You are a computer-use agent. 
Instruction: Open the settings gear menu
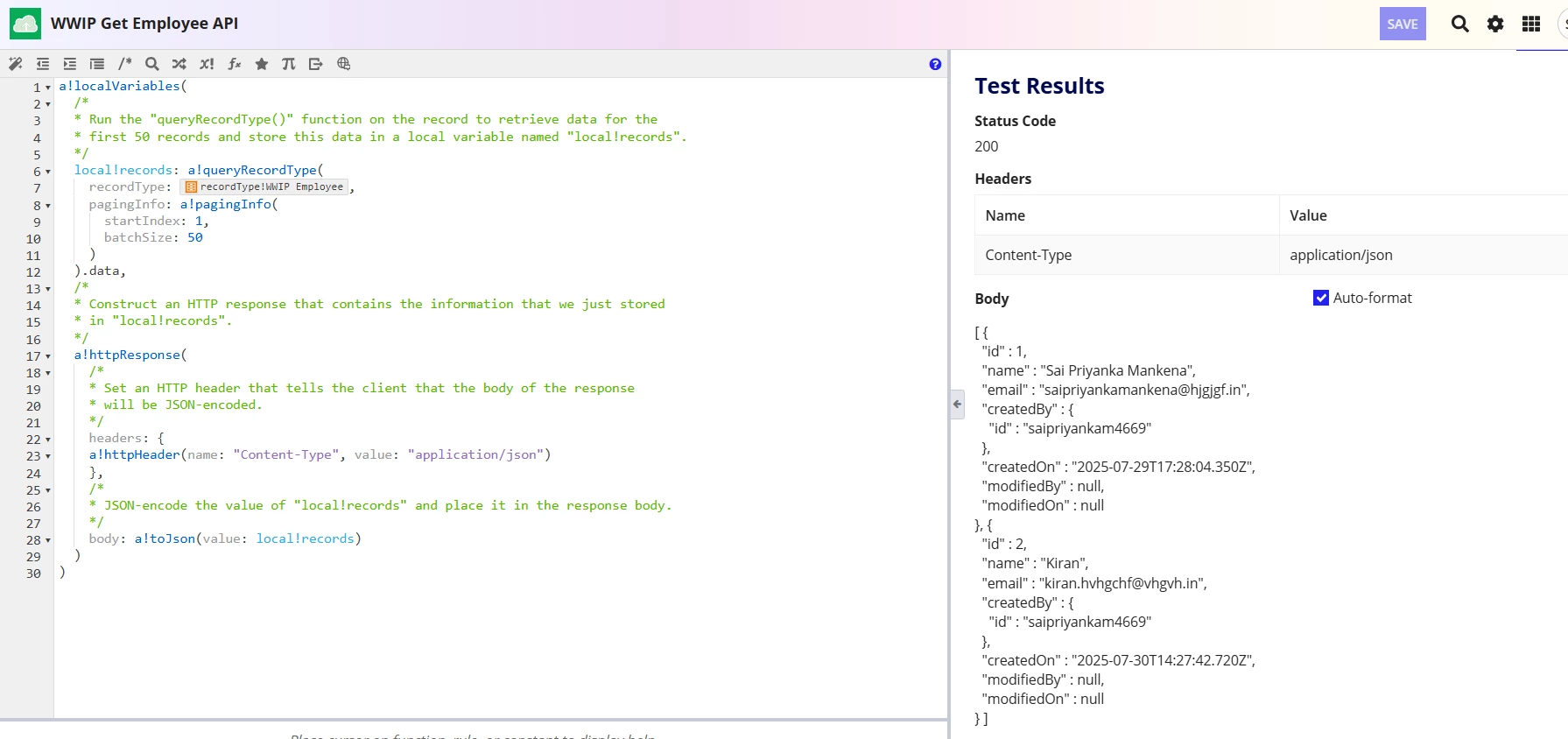[x=1495, y=24]
